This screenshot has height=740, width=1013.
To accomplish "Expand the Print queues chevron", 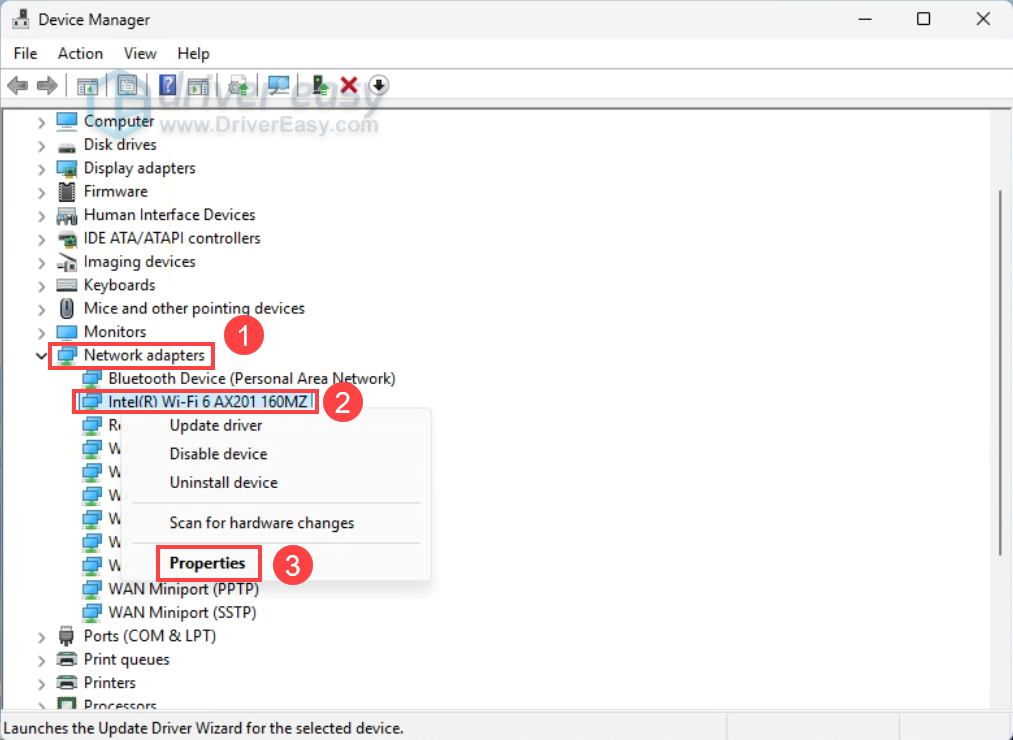I will click(x=41, y=660).
